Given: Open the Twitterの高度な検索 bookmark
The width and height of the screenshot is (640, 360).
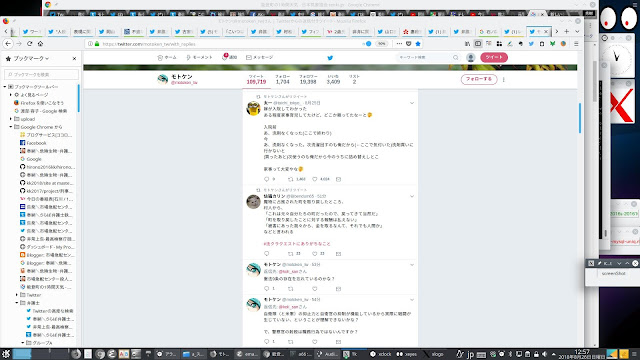Looking at the screenshot, I should 49,311.
